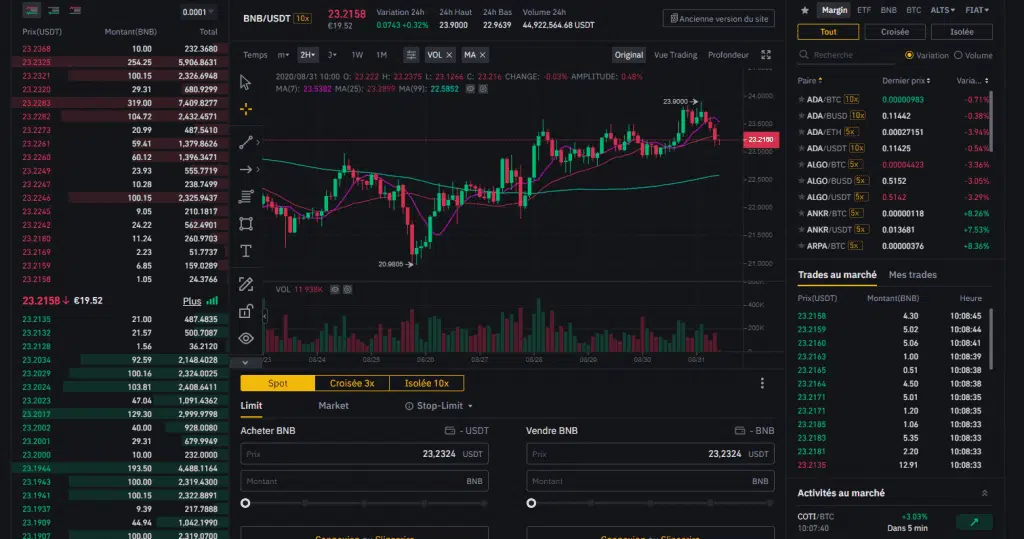Hide MA indicator via eye icon
The width and height of the screenshot is (1024, 539).
pyautogui.click(x=470, y=89)
